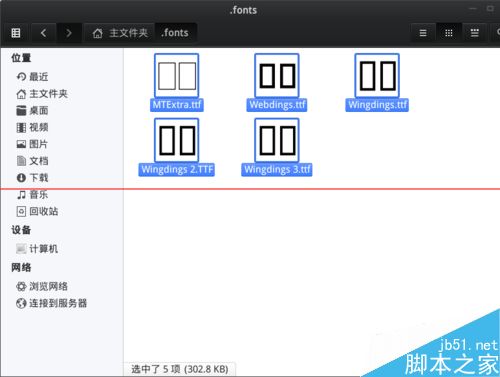
Task: Select the Wingdings 2.TTF file name label
Action: click(x=177, y=169)
